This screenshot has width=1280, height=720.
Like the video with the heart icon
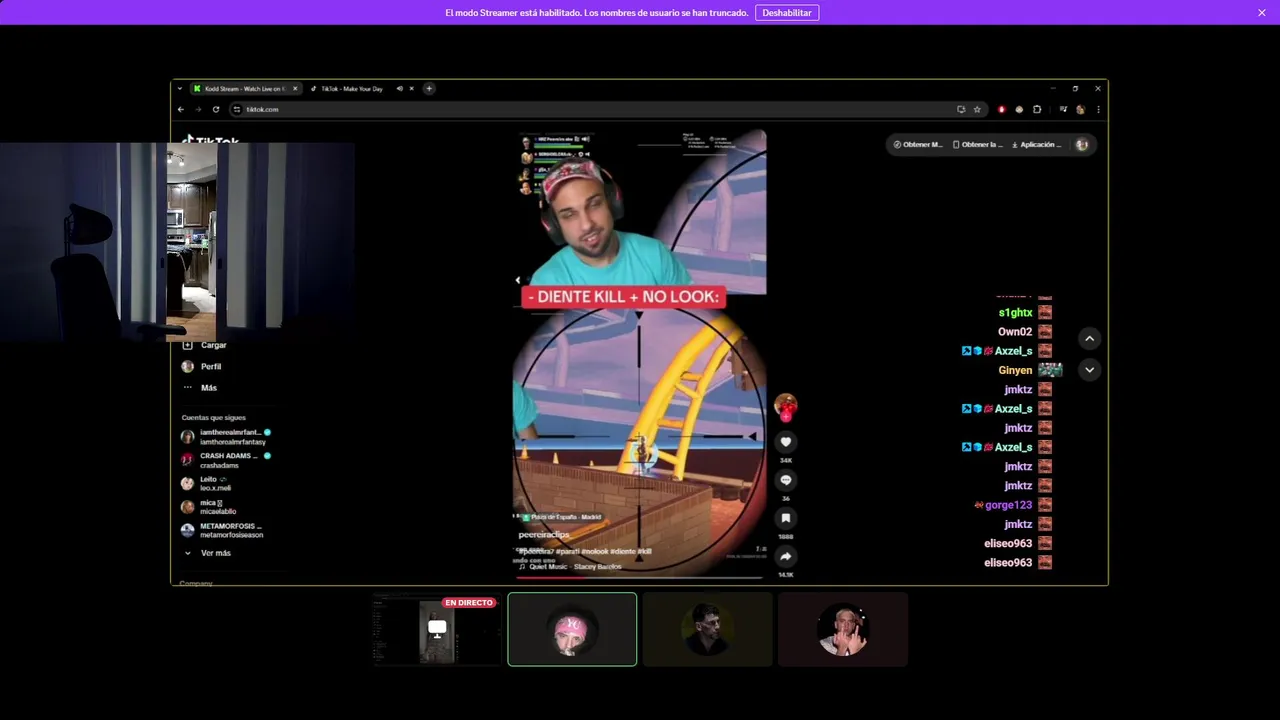pos(786,442)
